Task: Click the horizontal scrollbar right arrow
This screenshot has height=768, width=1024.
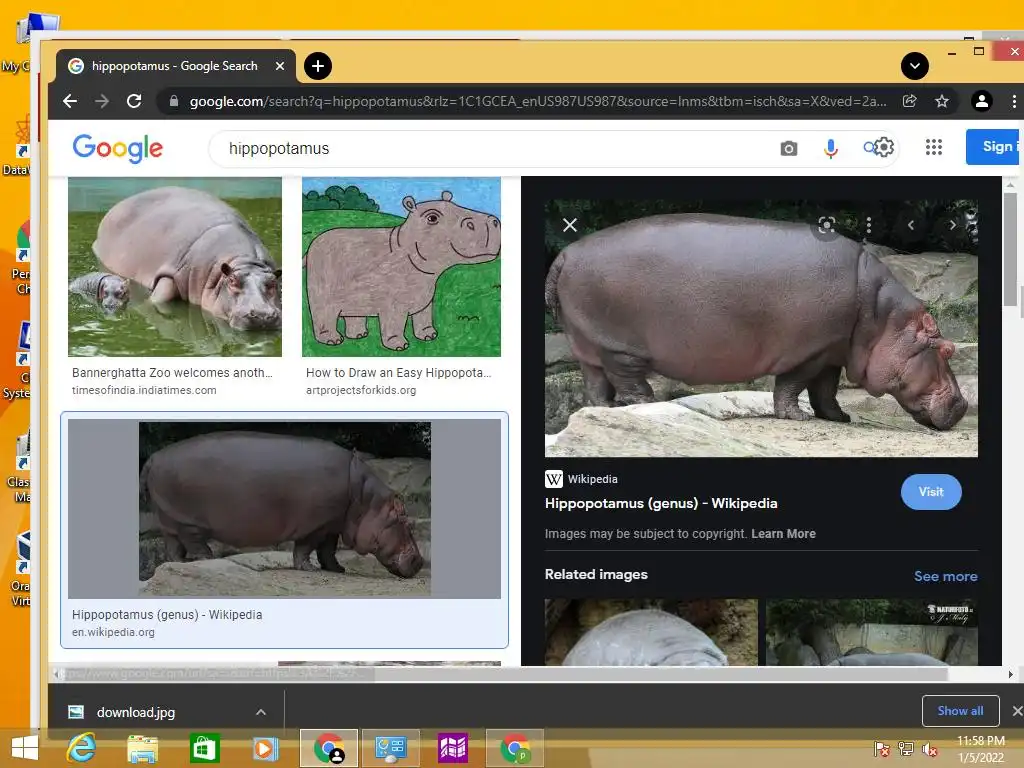Action: 1010,674
